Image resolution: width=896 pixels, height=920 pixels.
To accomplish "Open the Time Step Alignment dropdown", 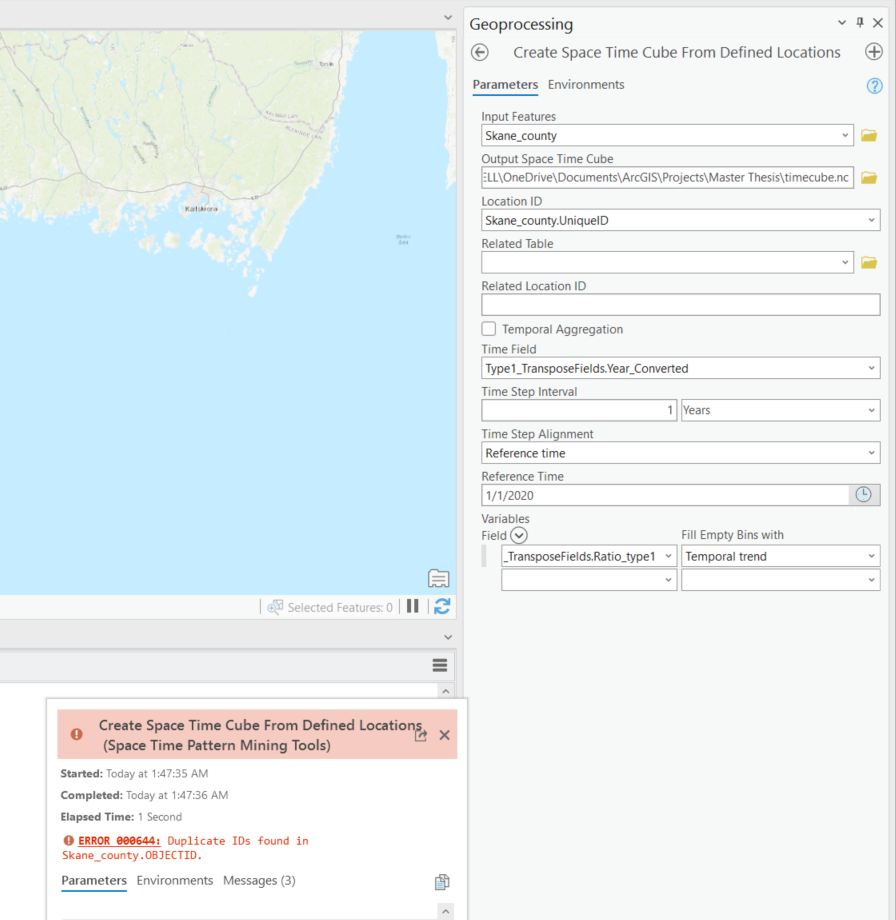I will (871, 452).
